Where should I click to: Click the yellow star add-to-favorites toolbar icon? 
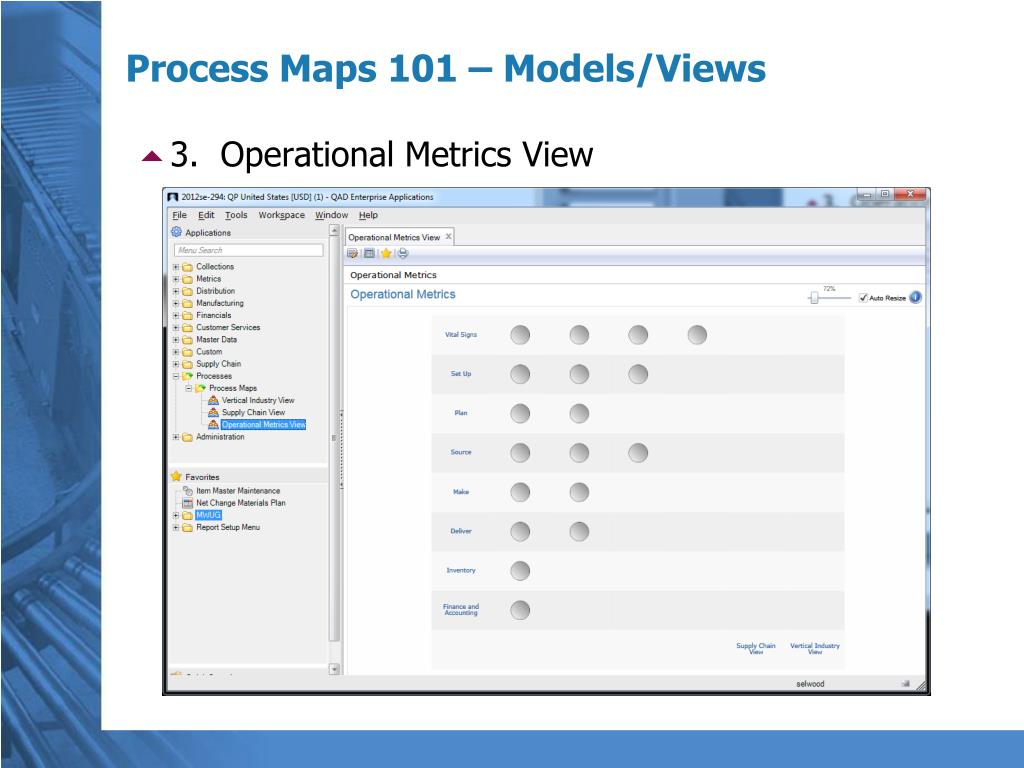[386, 253]
